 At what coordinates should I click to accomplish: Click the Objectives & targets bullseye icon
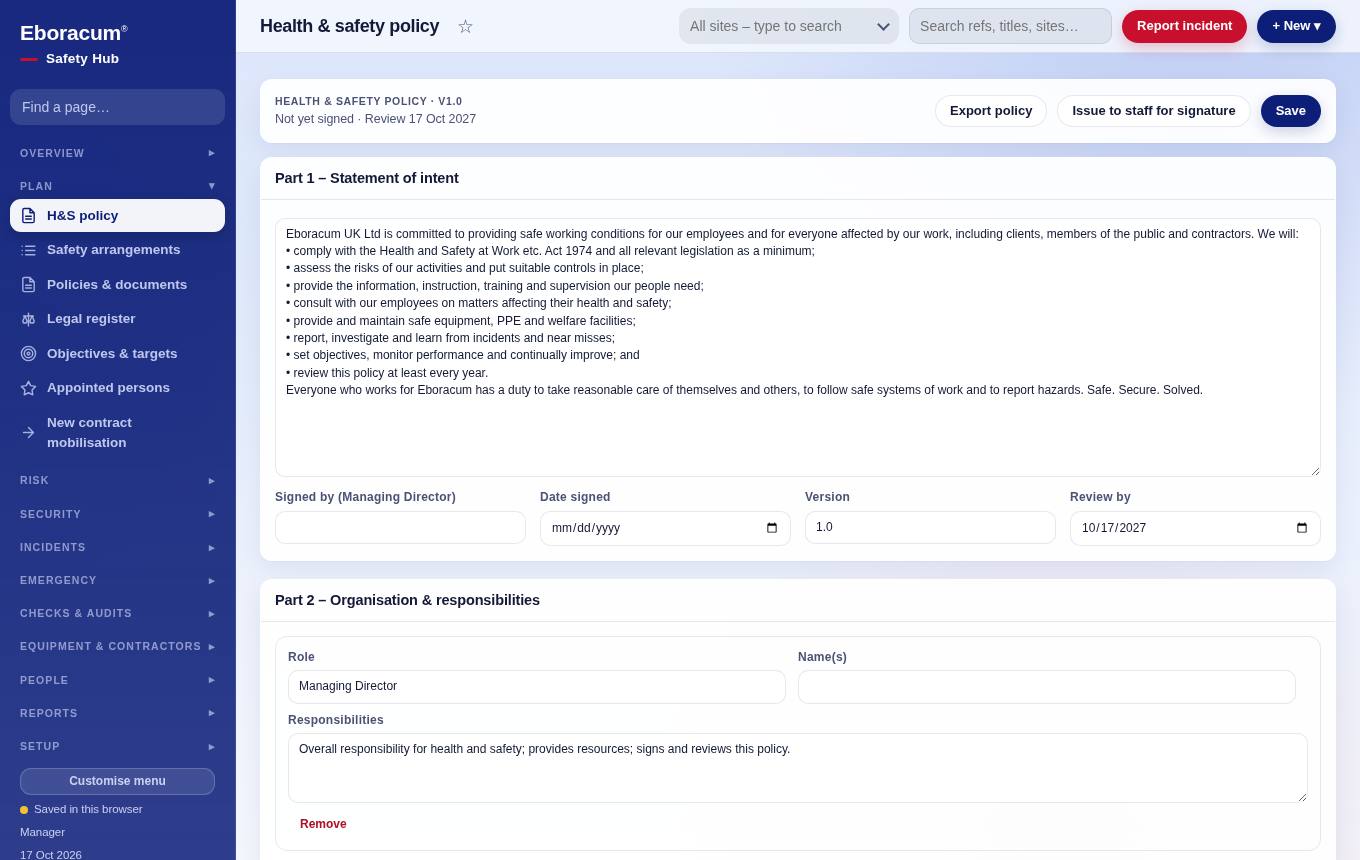coord(28,354)
